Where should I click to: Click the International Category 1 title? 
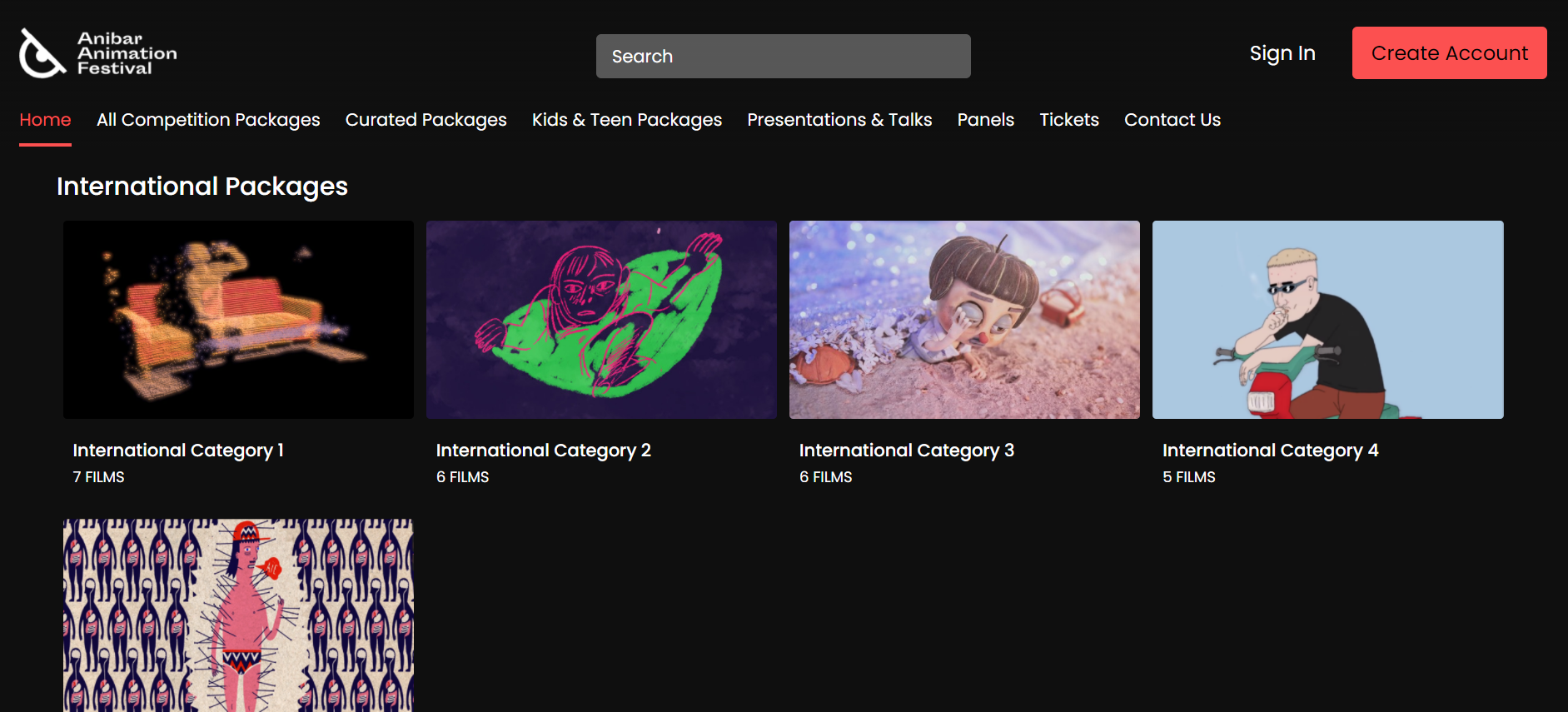[178, 451]
